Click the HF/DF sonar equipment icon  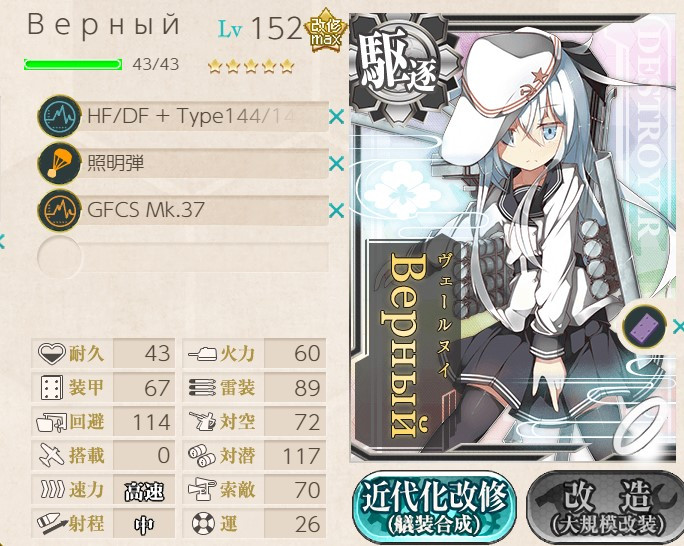(x=59, y=116)
